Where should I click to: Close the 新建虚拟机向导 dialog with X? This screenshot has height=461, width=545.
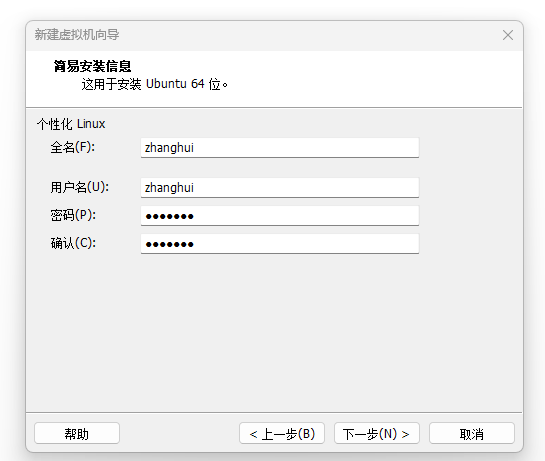tap(508, 35)
